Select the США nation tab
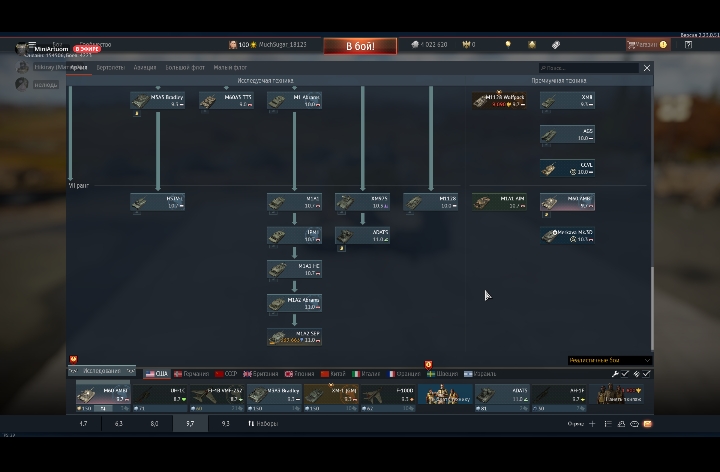The image size is (720, 472). pyautogui.click(x=157, y=374)
